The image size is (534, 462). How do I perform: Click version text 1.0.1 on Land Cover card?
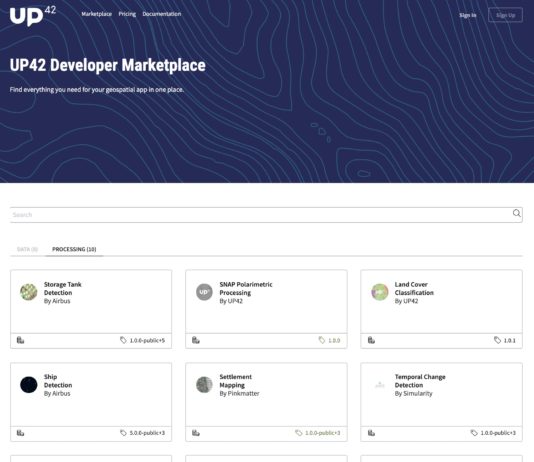click(x=509, y=340)
